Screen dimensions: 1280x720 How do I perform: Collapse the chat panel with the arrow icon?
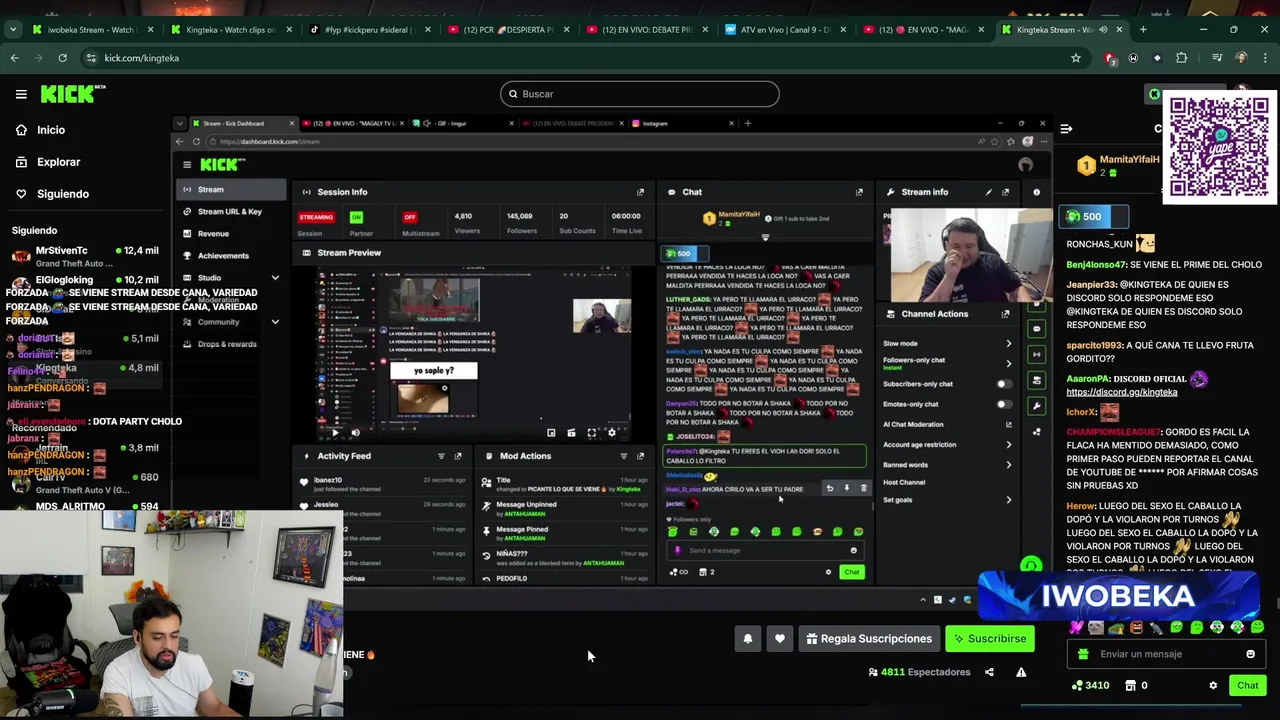(1066, 128)
